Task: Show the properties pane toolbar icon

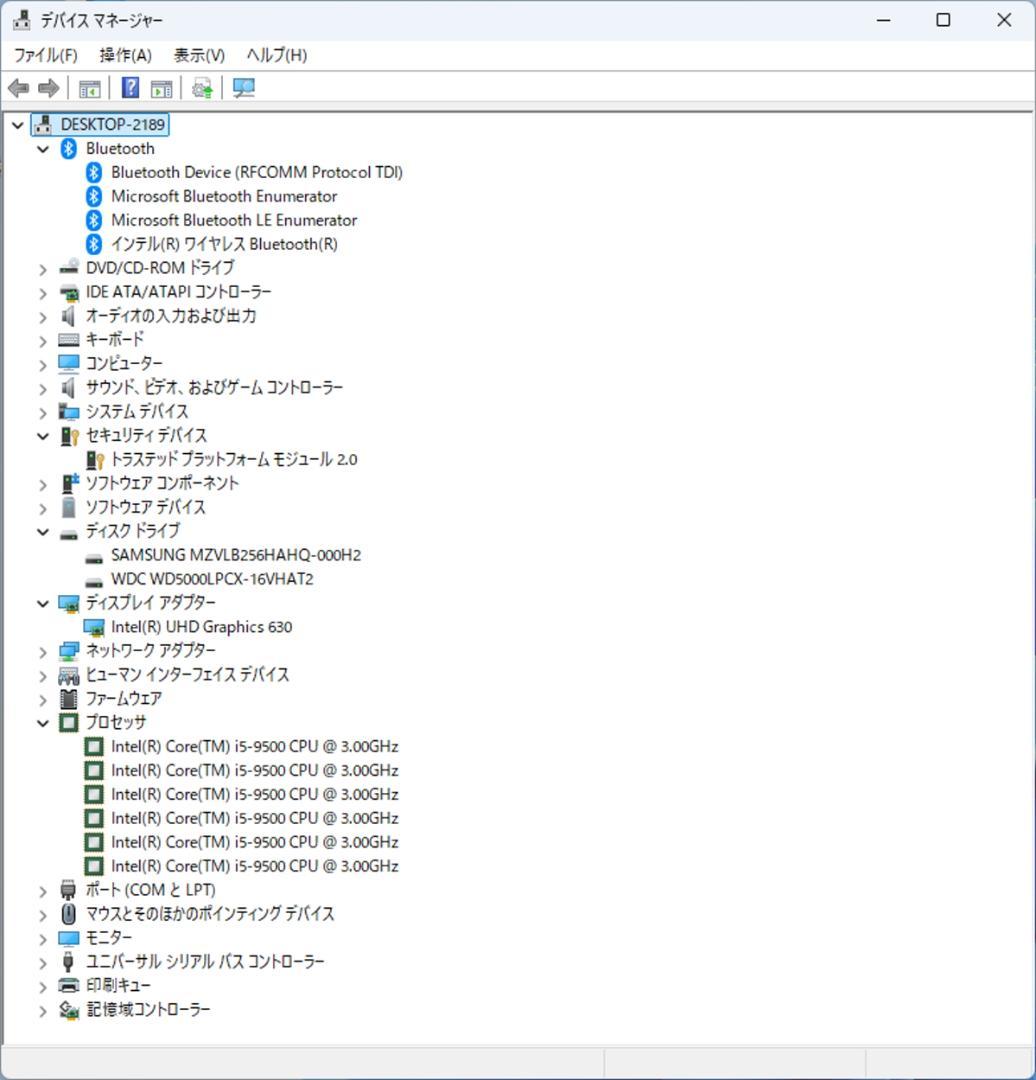Action: 161,88
